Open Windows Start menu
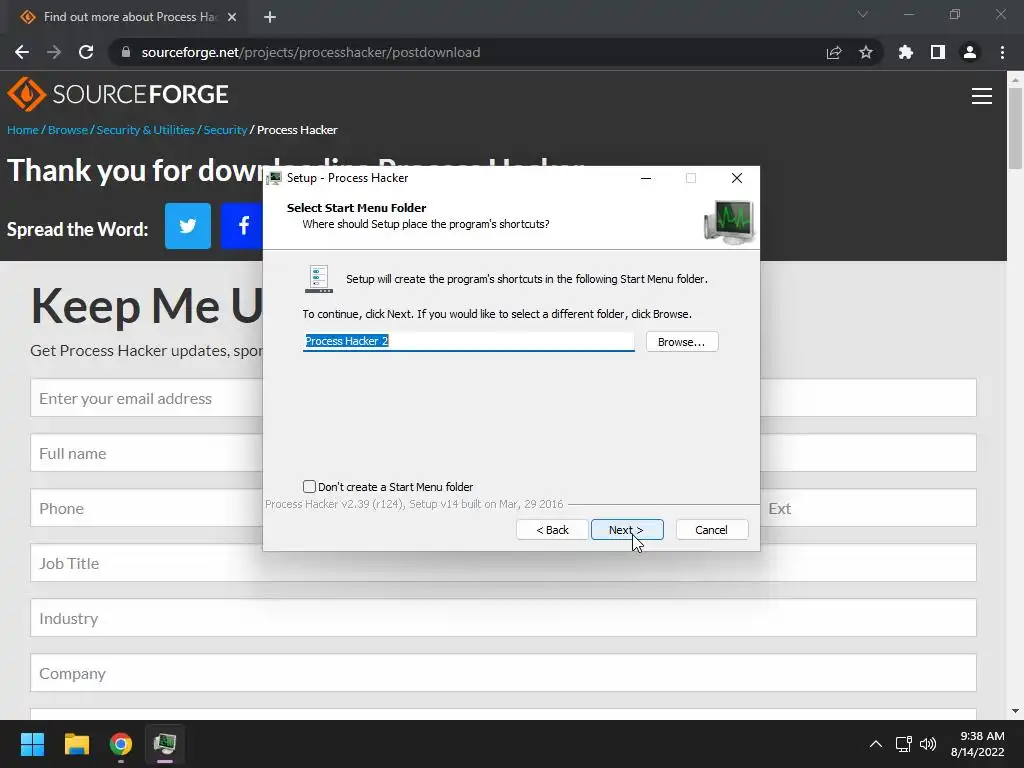This screenshot has width=1024, height=768. point(32,744)
